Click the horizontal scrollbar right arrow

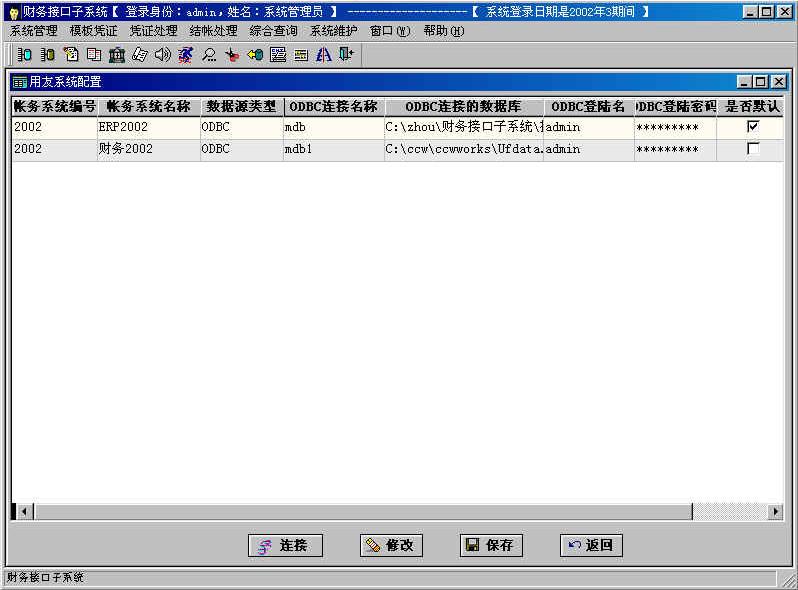coord(775,511)
